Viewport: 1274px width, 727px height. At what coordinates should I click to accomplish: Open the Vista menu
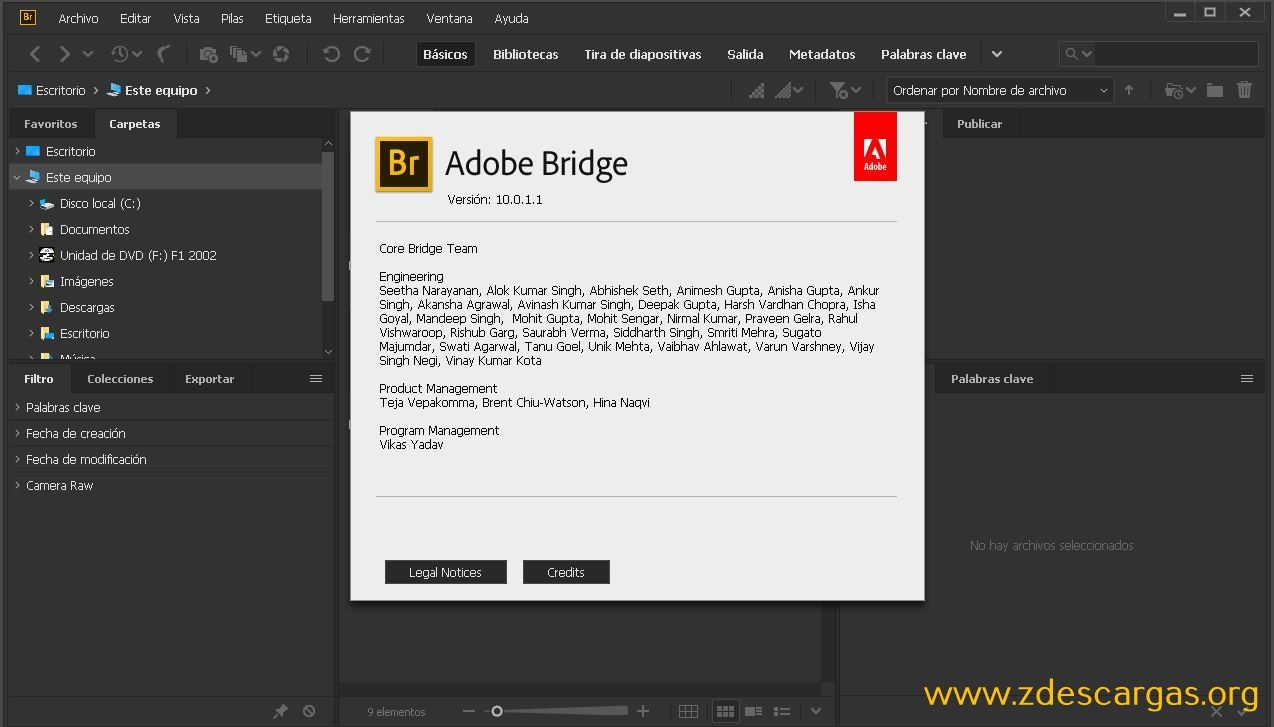pos(186,18)
